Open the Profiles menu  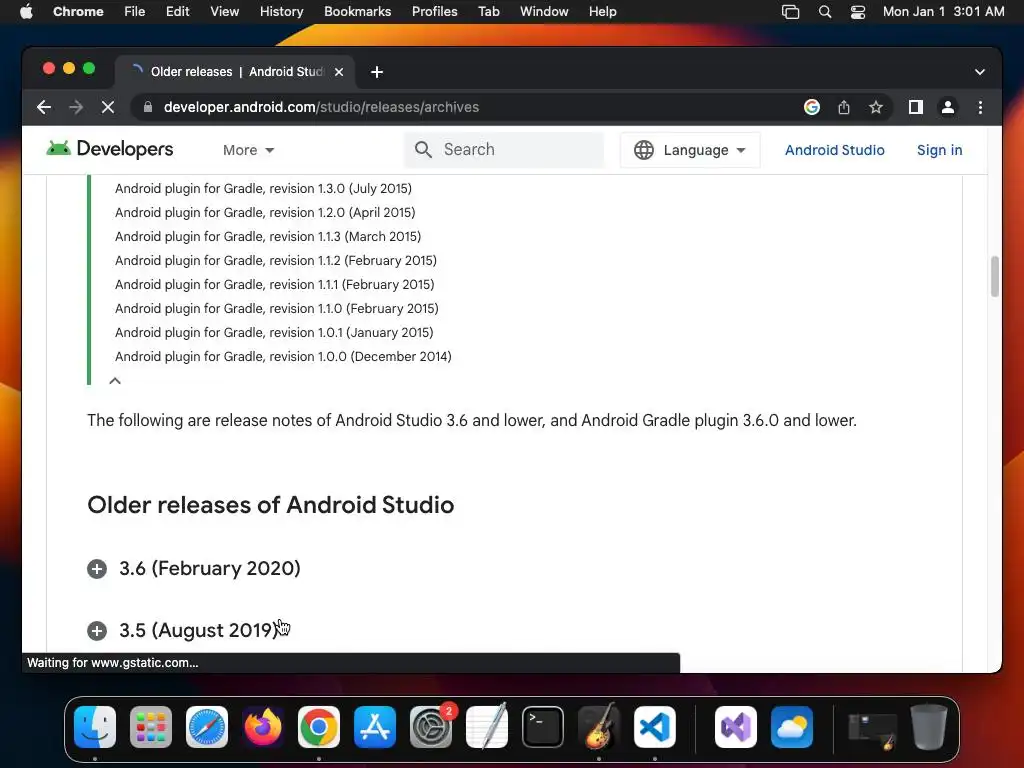[434, 12]
